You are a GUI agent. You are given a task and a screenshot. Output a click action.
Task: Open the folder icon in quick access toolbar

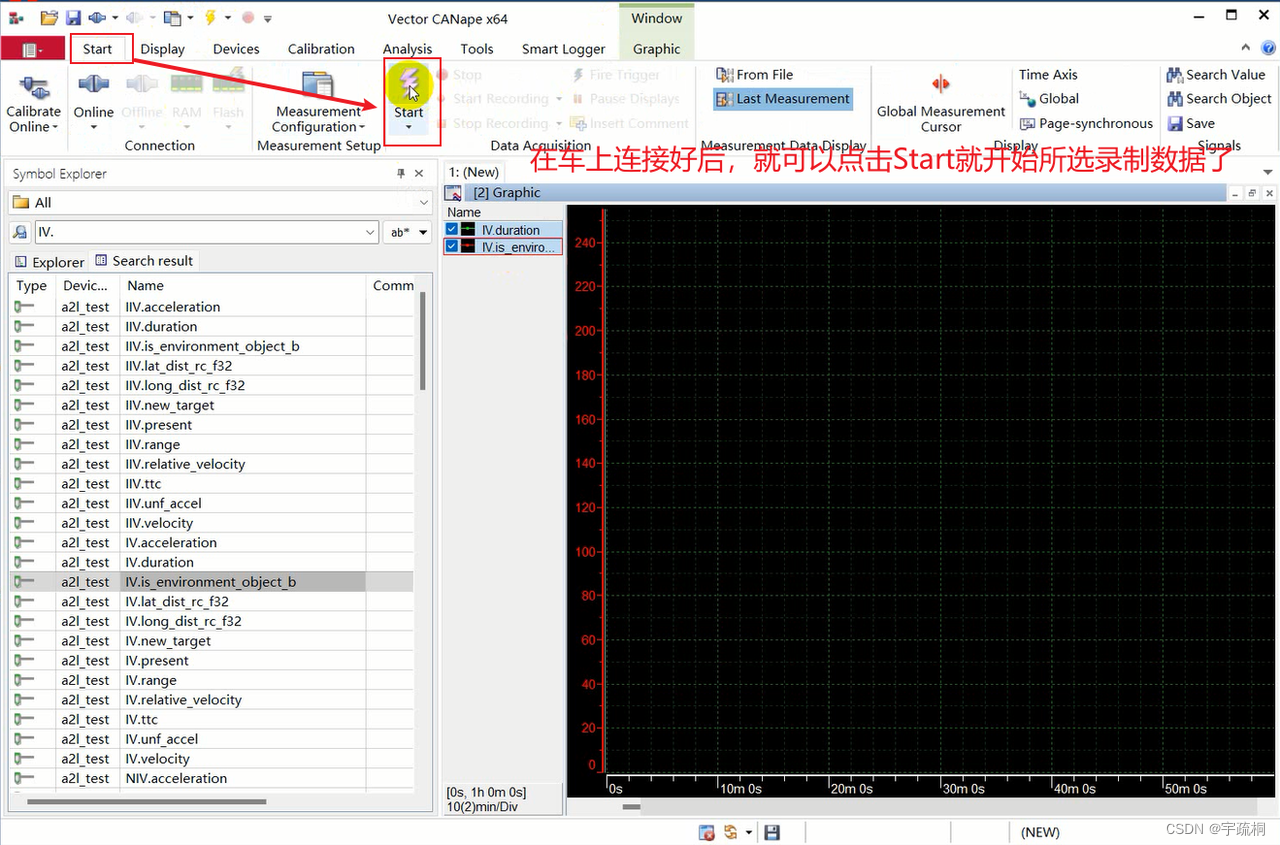point(49,18)
